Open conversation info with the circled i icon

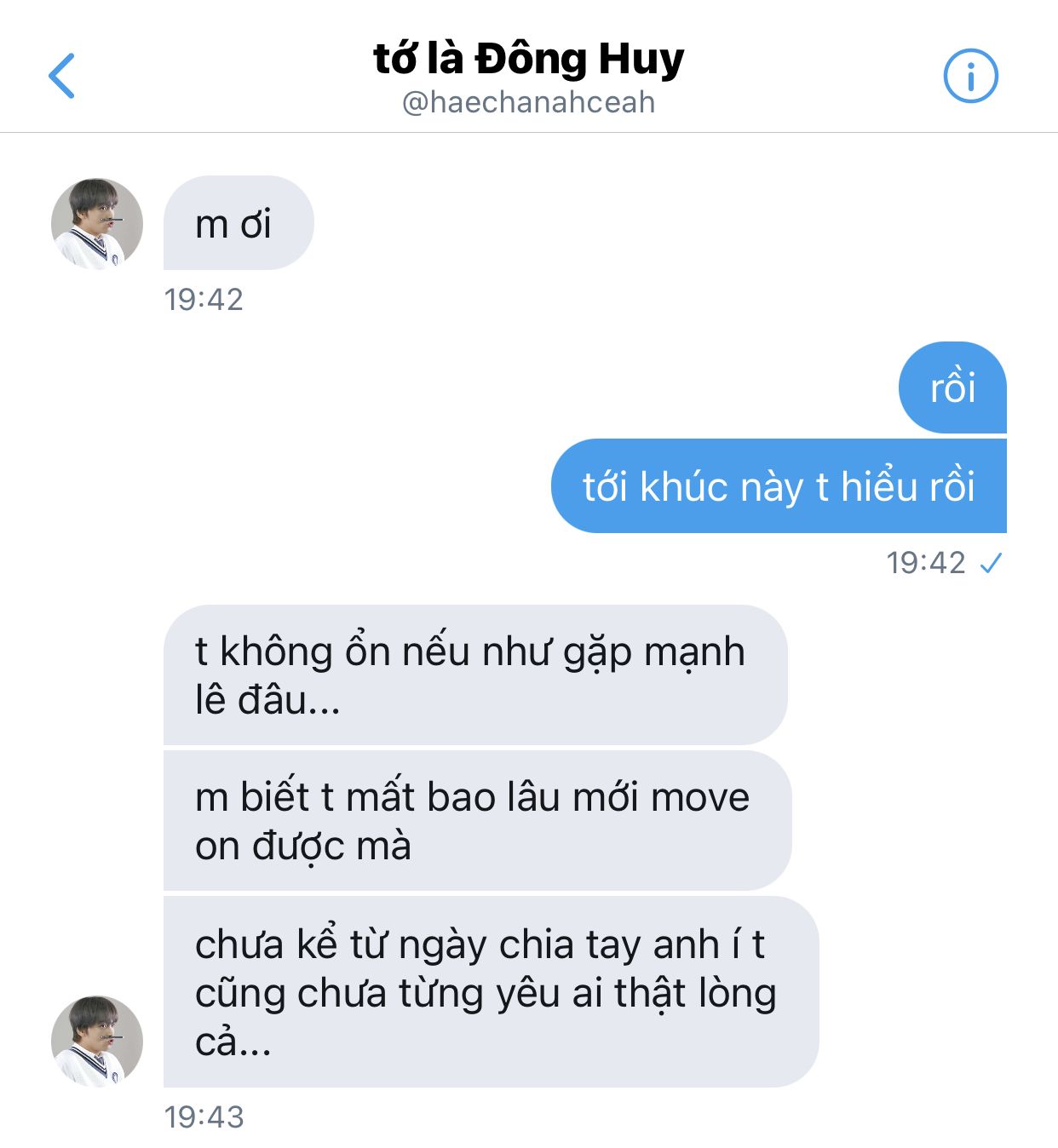click(x=970, y=76)
